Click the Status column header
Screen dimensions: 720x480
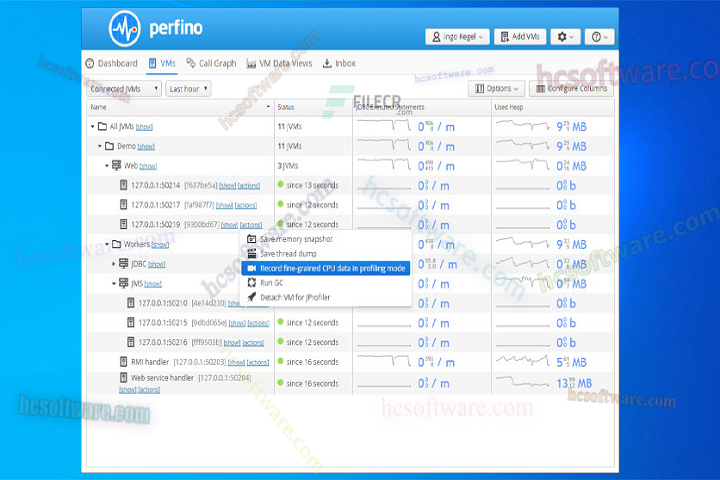point(313,107)
